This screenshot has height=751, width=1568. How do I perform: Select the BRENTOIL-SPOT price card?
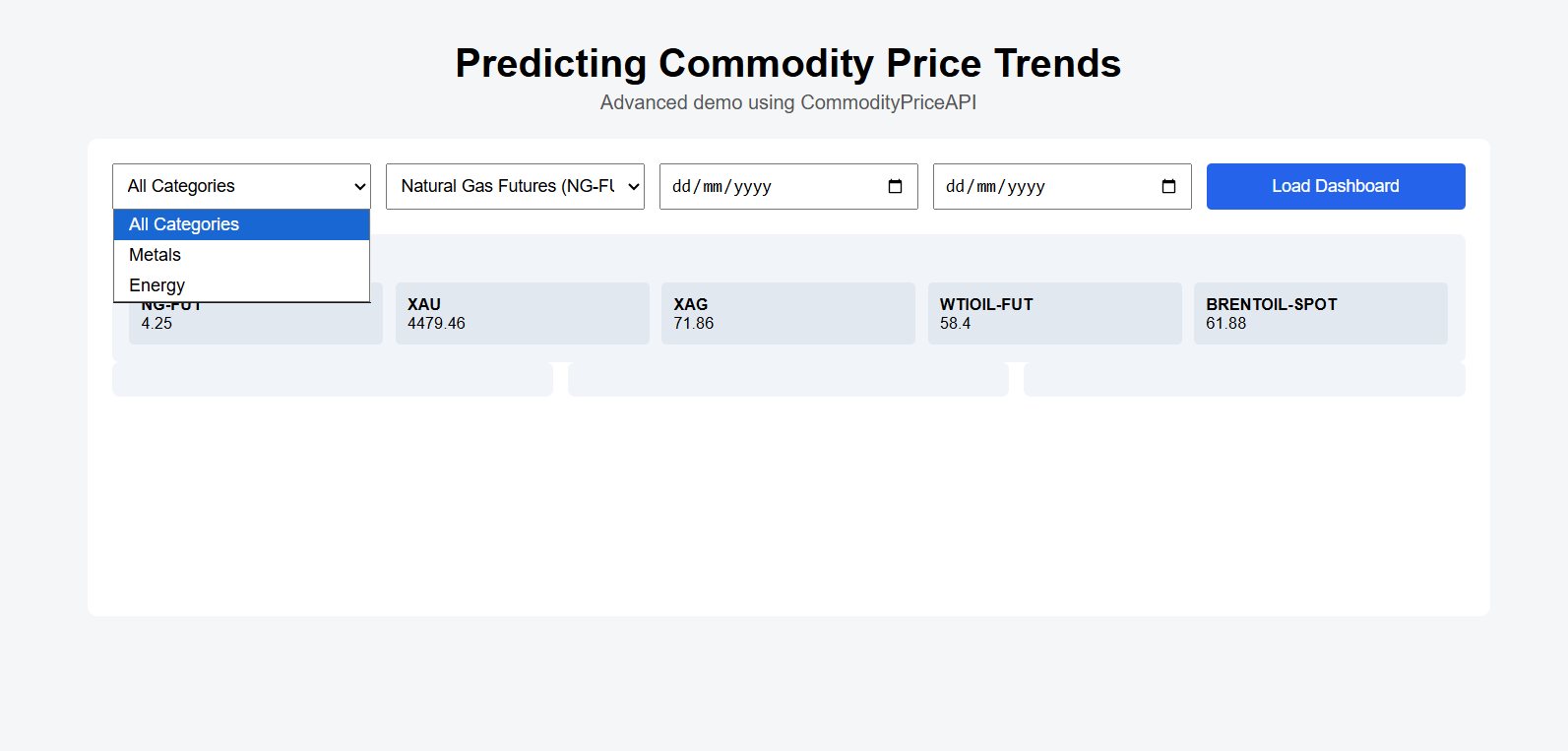click(x=1320, y=314)
